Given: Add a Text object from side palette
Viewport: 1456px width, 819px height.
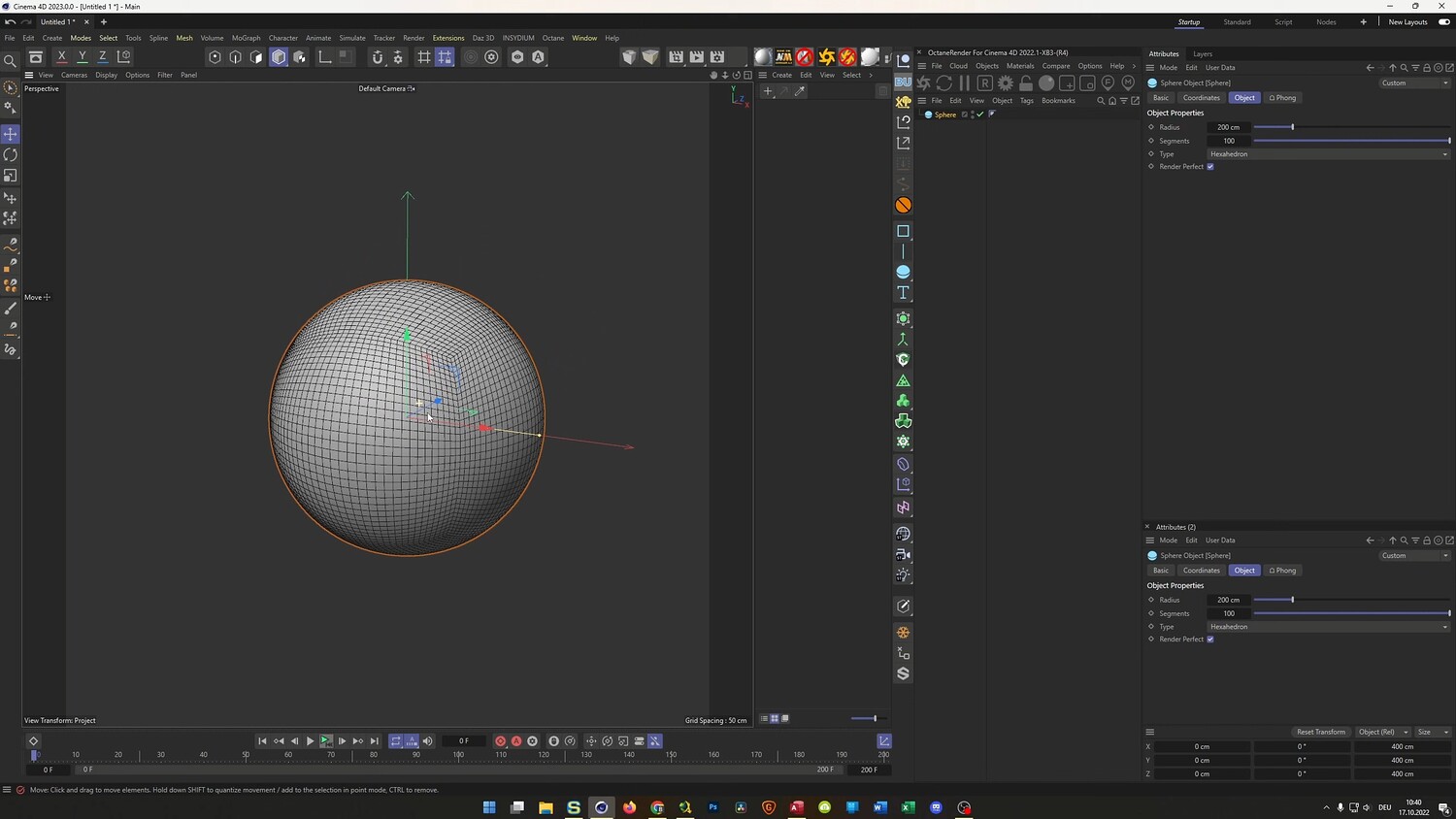Looking at the screenshot, I should point(903,293).
